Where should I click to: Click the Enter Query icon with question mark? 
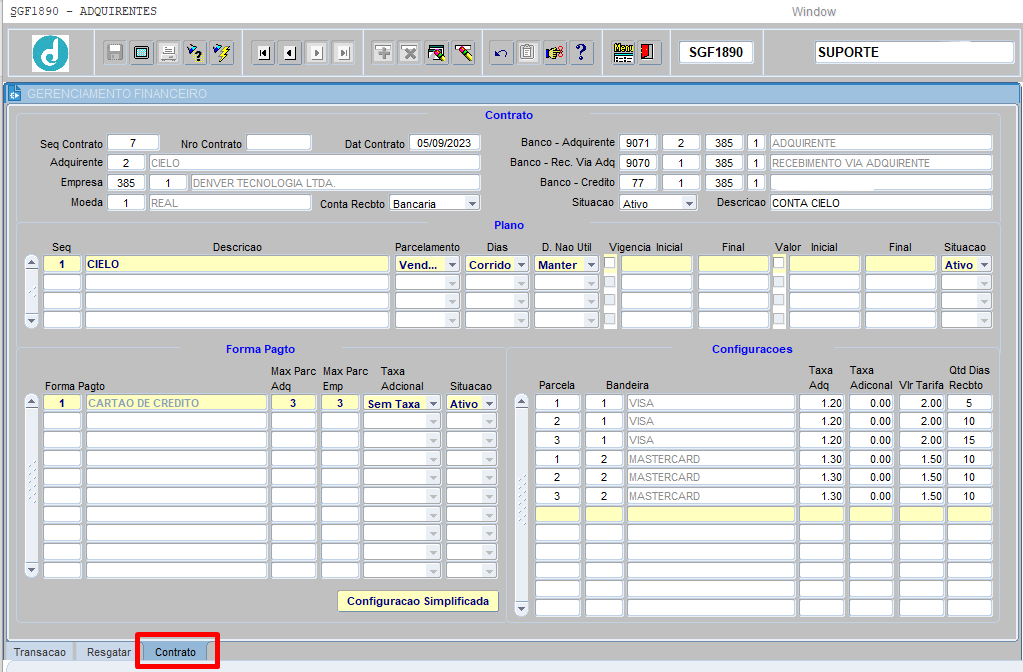195,52
